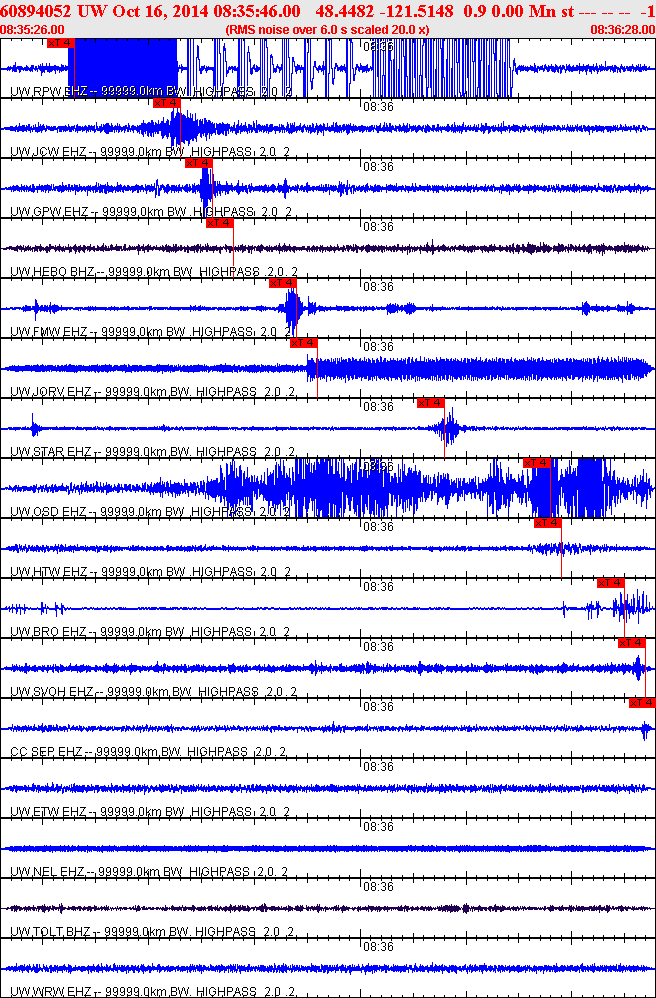Image resolution: width=656 pixels, height=998 pixels.
Task: Select the OSD trace xT 4 pick flag
Action: coord(538,463)
